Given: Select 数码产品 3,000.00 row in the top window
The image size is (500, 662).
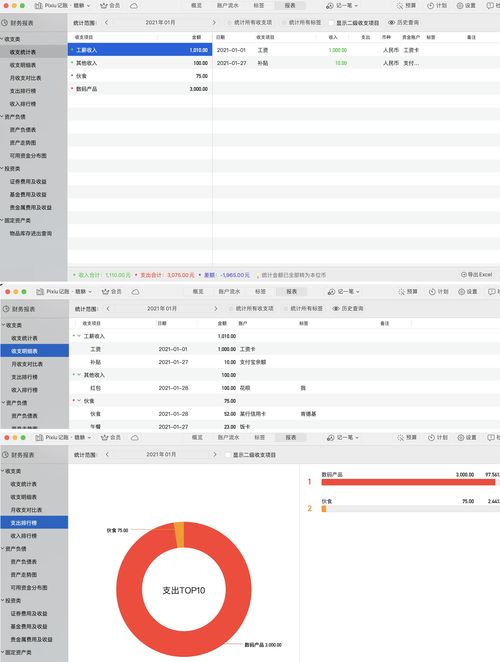Looking at the screenshot, I should tap(140, 89).
